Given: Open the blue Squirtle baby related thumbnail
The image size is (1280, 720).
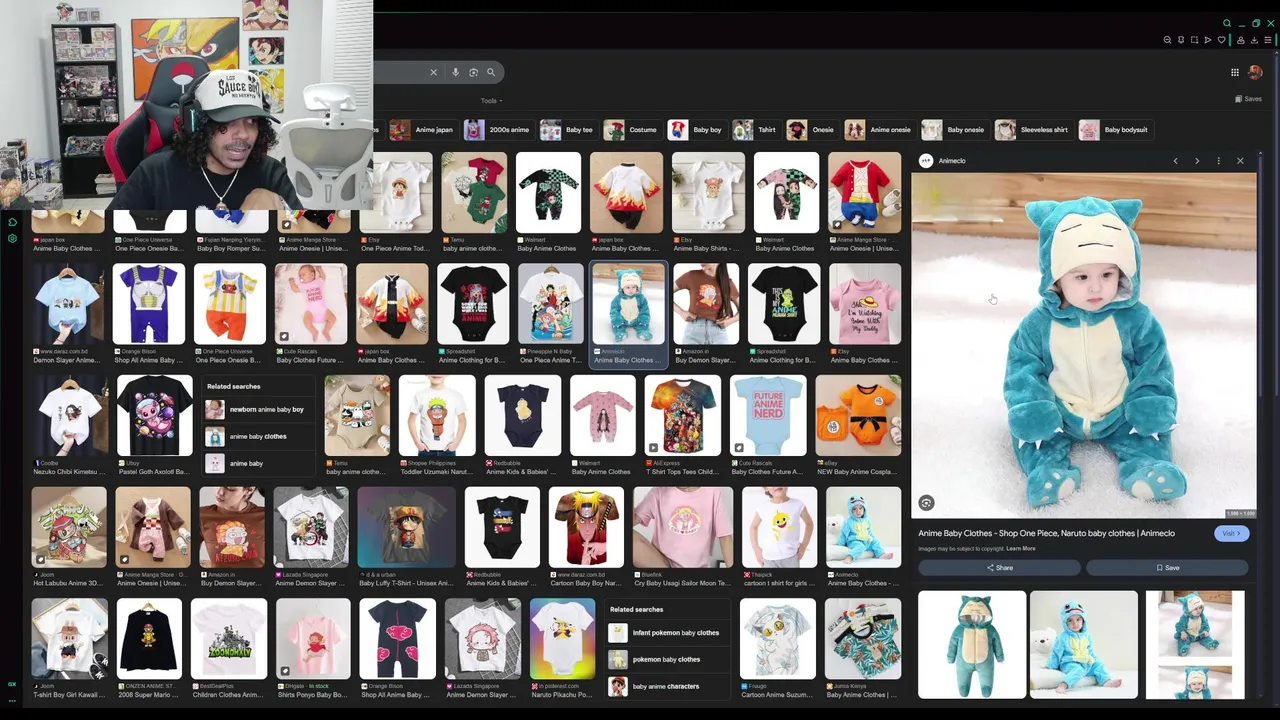Looking at the screenshot, I should 1084,644.
